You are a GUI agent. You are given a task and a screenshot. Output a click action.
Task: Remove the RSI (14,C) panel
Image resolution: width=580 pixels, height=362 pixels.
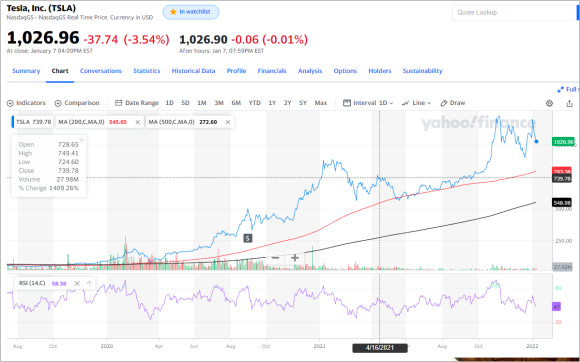tap(77, 284)
